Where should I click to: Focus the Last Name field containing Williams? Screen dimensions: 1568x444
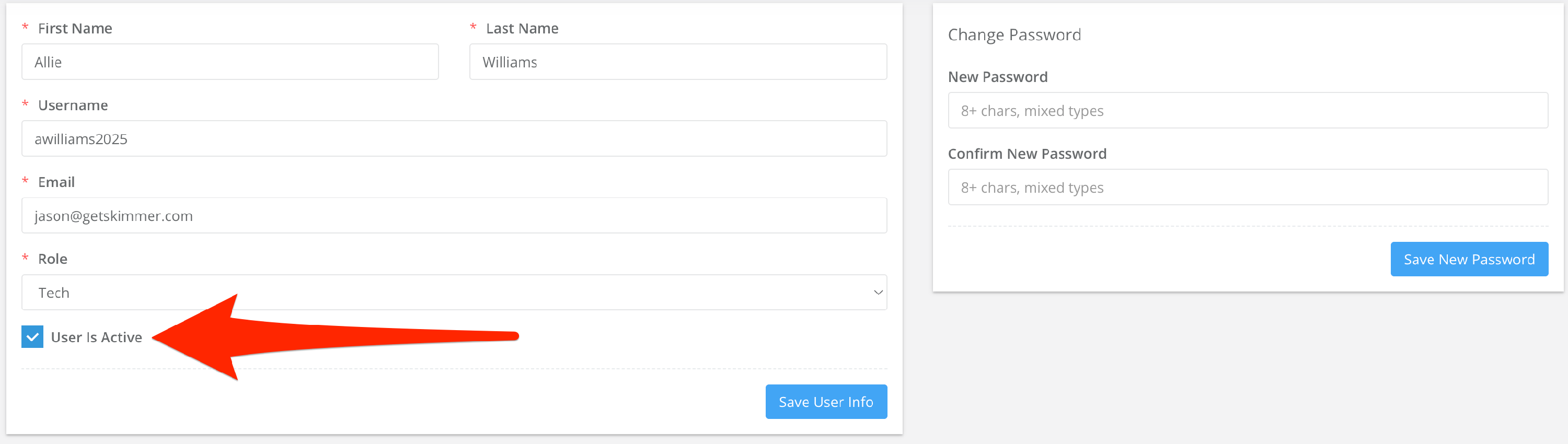click(x=677, y=62)
